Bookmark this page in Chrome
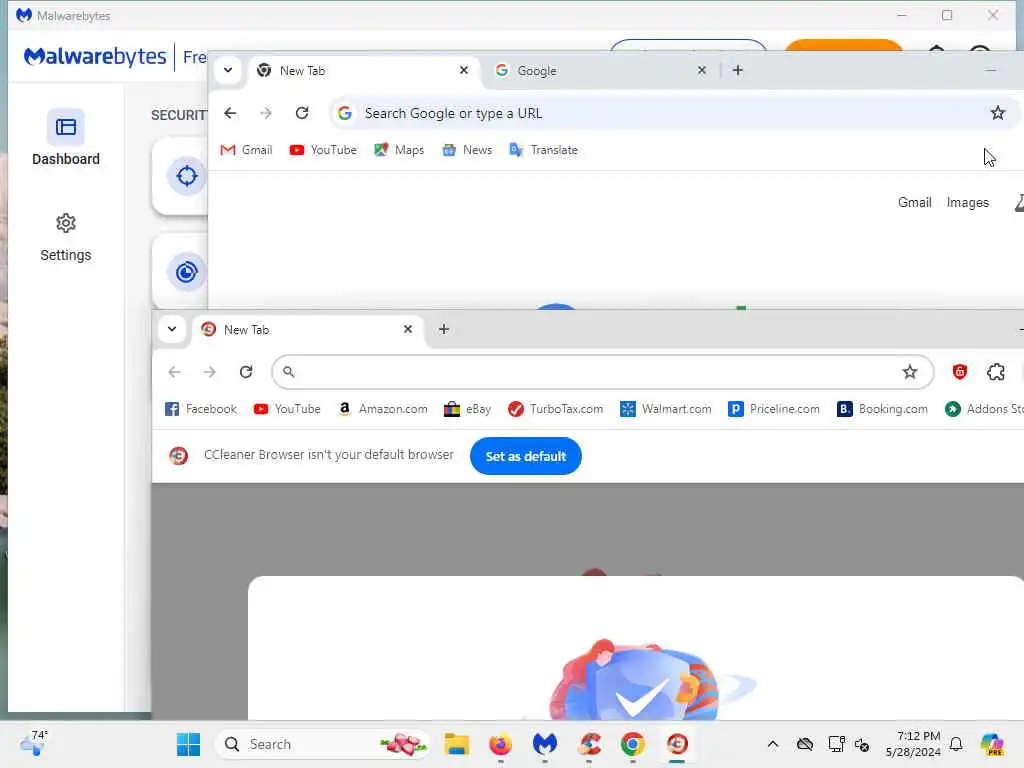This screenshot has width=1024, height=768. (997, 113)
